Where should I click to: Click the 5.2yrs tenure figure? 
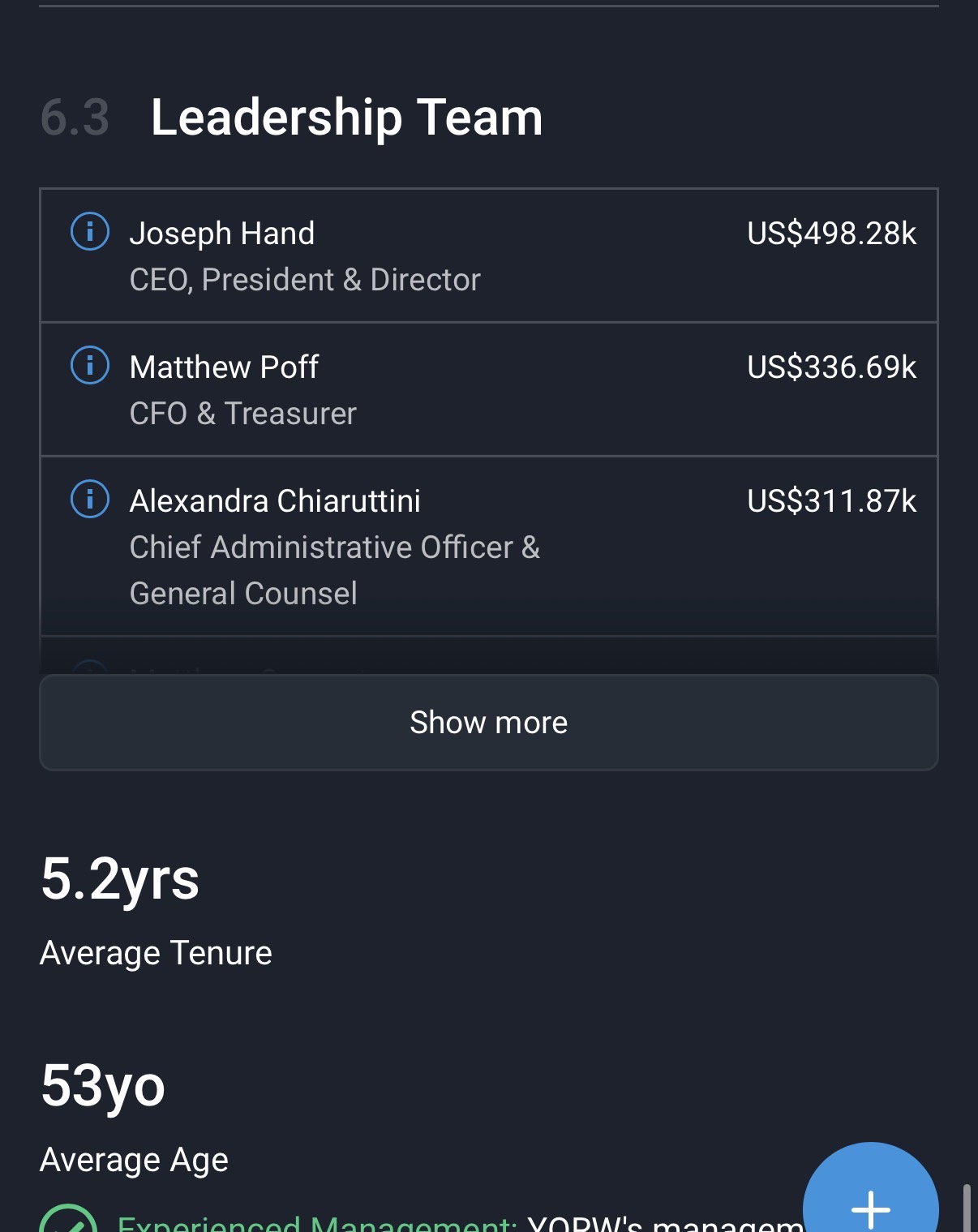tap(120, 879)
